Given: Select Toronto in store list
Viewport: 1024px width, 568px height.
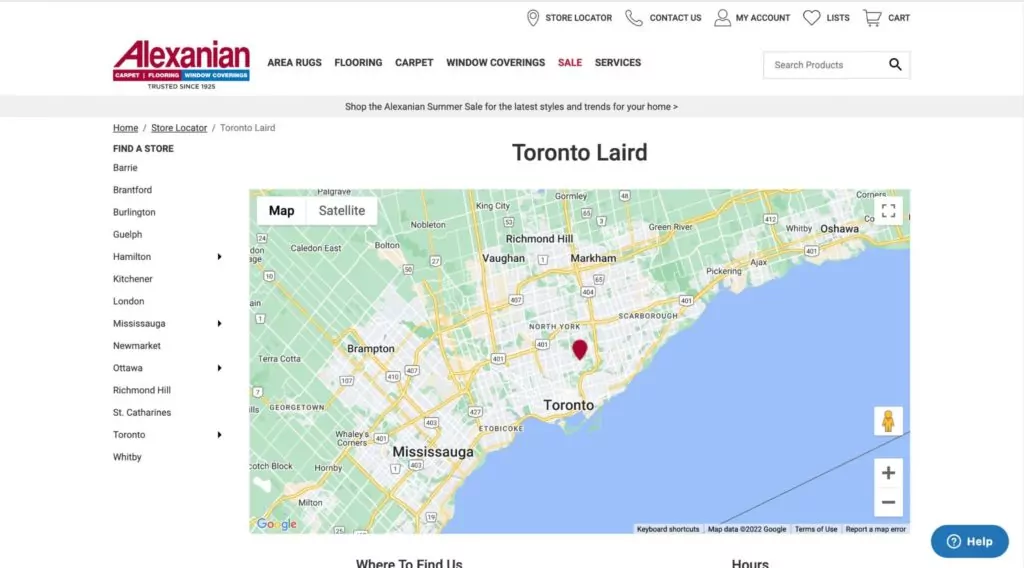Looking at the screenshot, I should click(129, 435).
